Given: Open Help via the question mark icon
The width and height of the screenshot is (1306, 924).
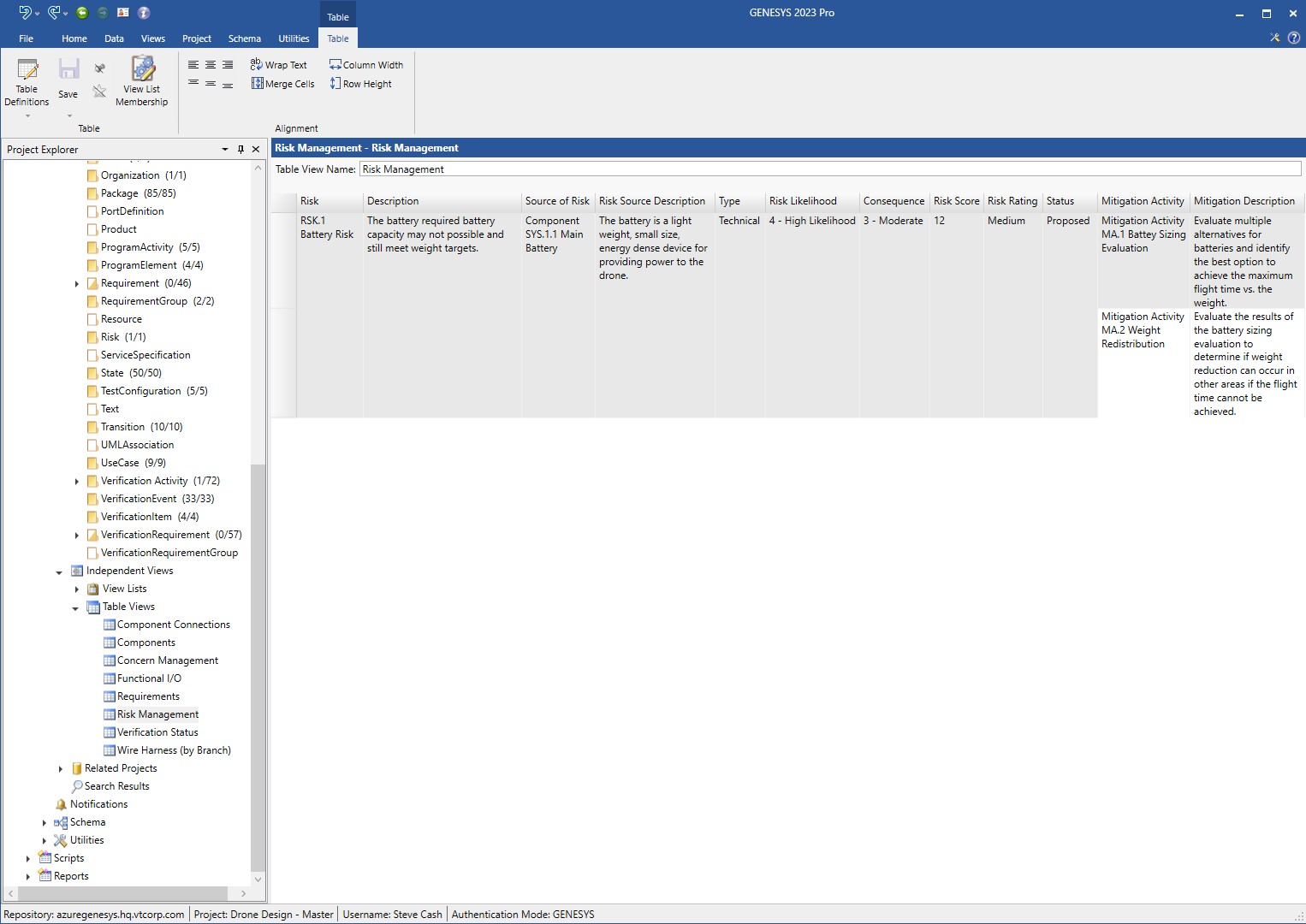Looking at the screenshot, I should click(x=1292, y=38).
